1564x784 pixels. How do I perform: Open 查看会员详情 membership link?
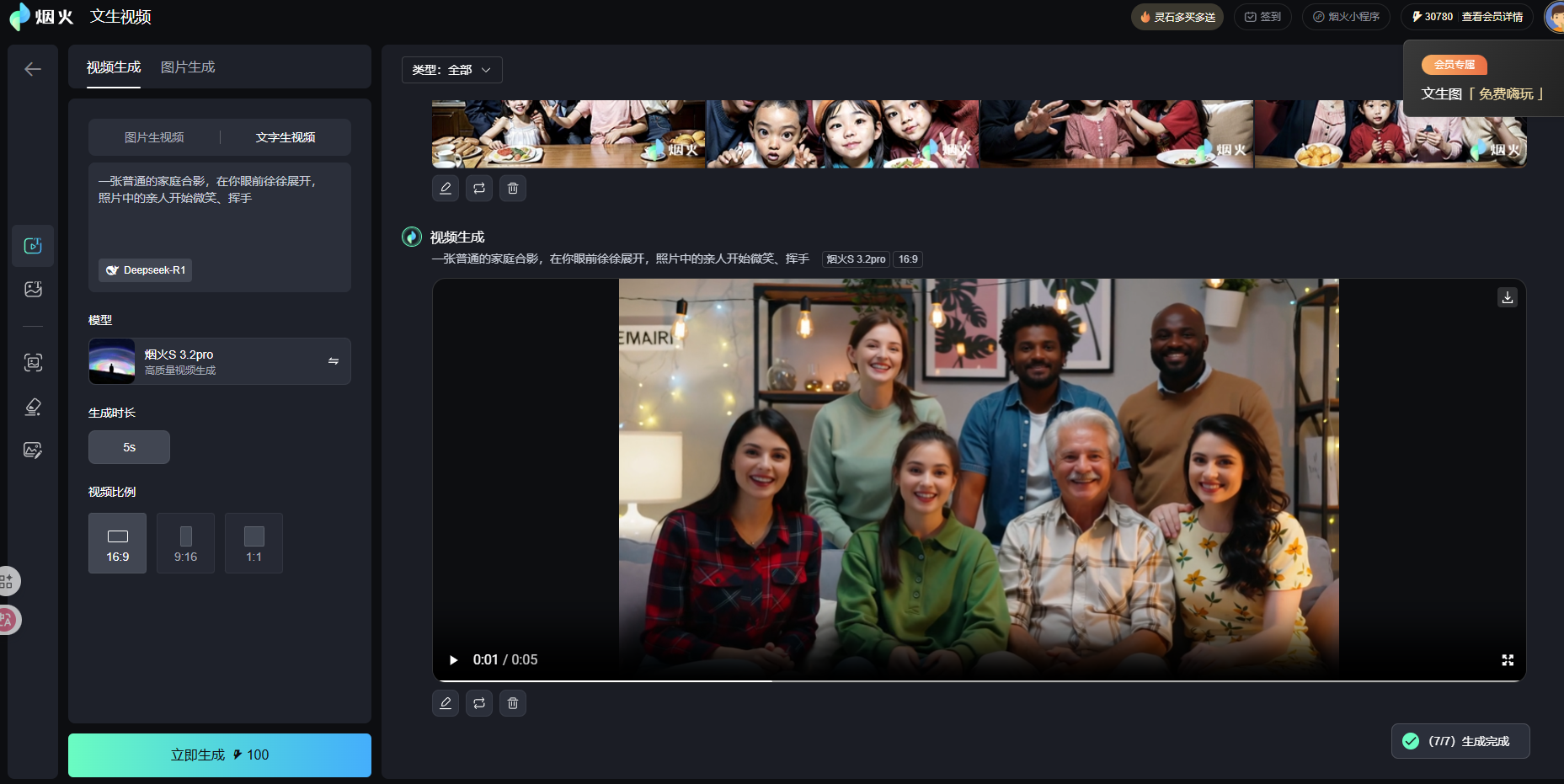coord(1492,17)
